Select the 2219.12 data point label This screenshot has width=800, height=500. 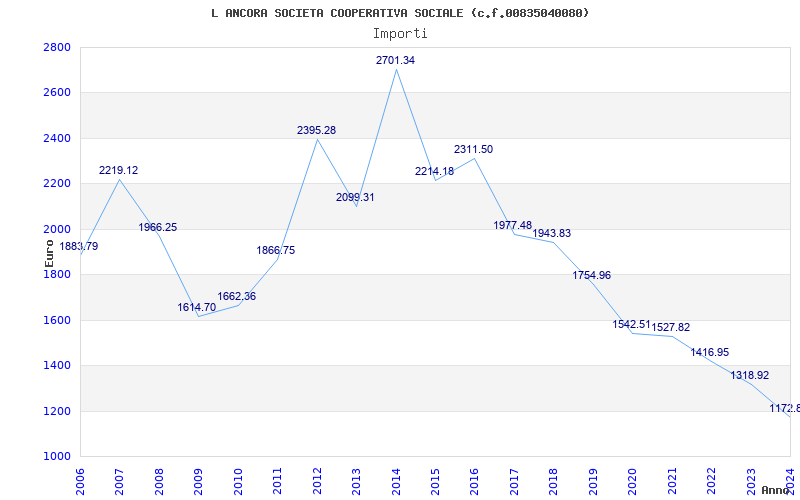[x=118, y=170]
